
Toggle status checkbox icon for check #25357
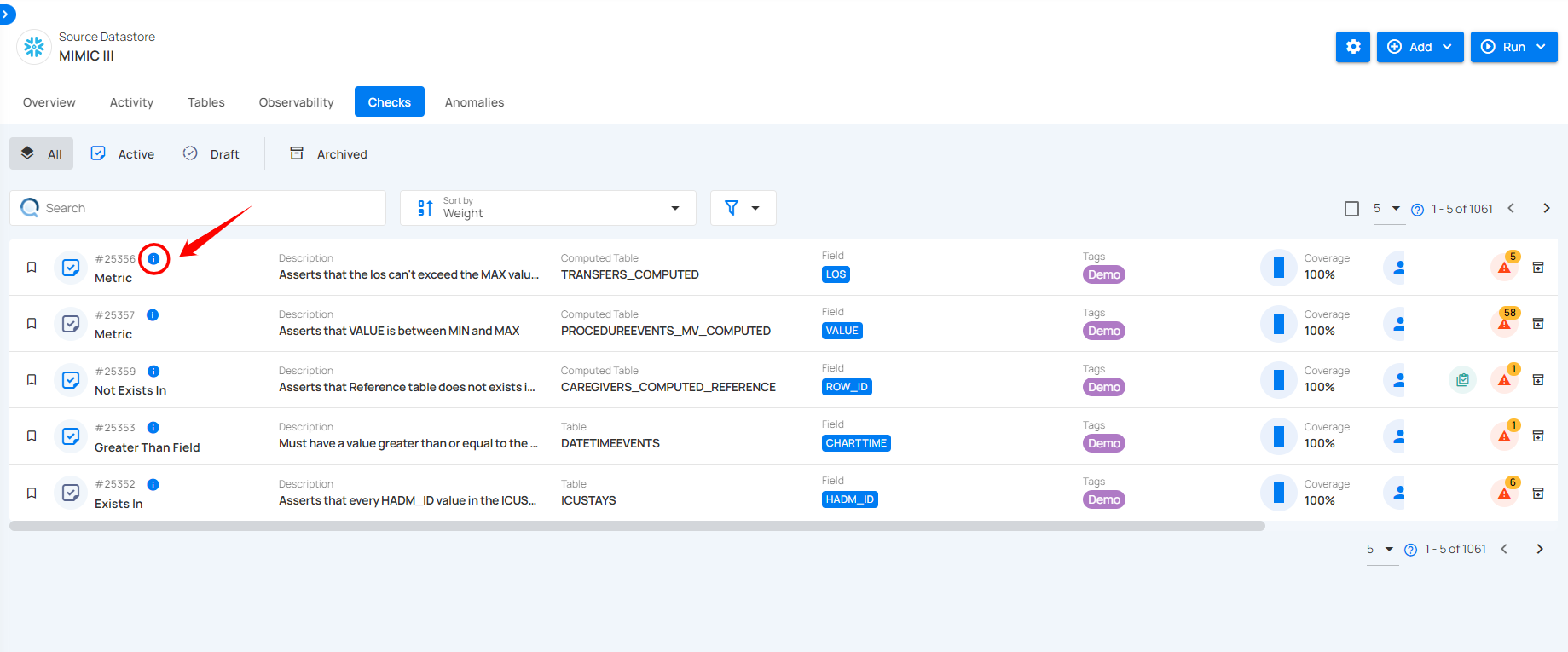pos(71,324)
